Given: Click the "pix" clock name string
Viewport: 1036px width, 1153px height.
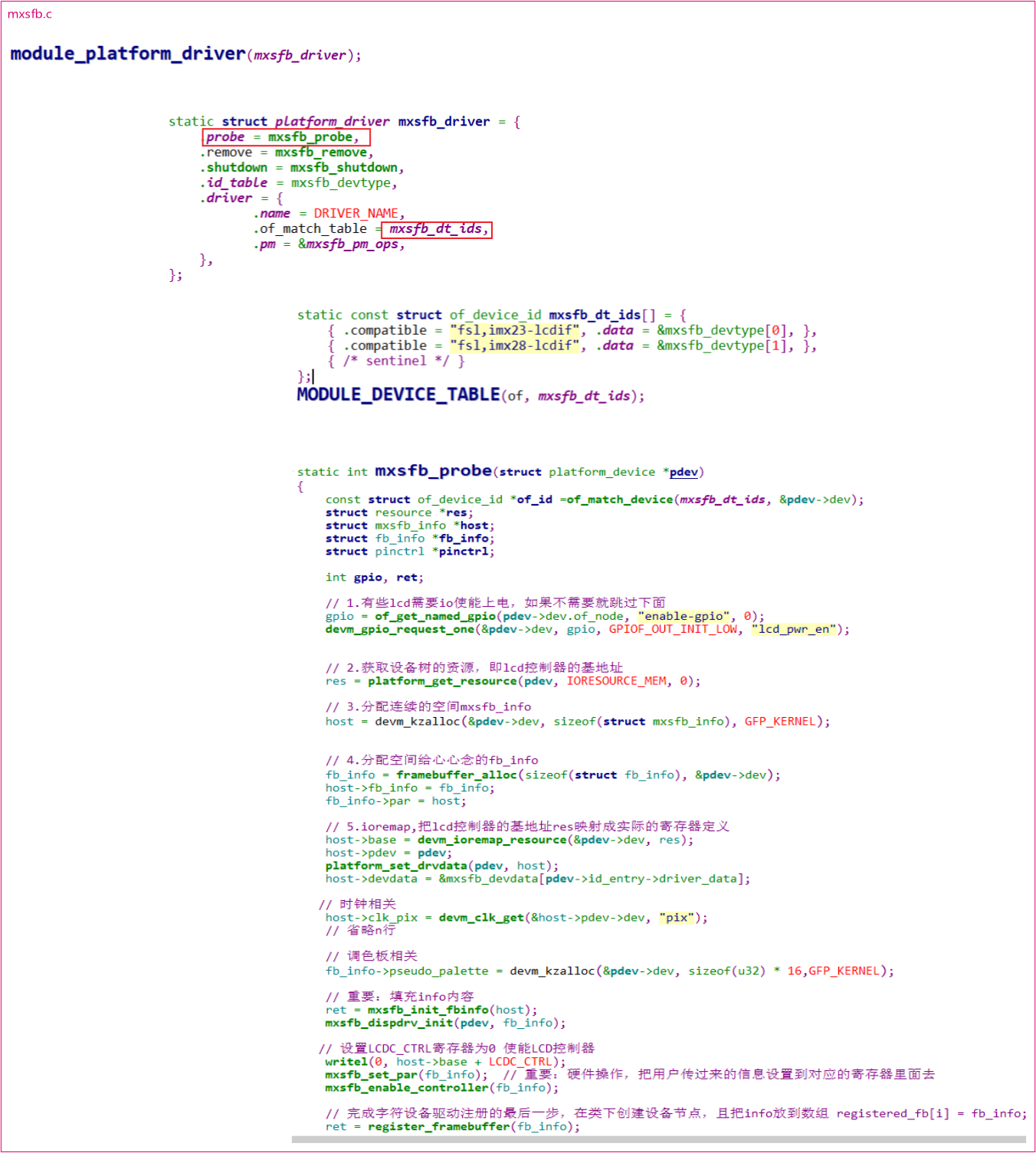Looking at the screenshot, I should coord(677,918).
